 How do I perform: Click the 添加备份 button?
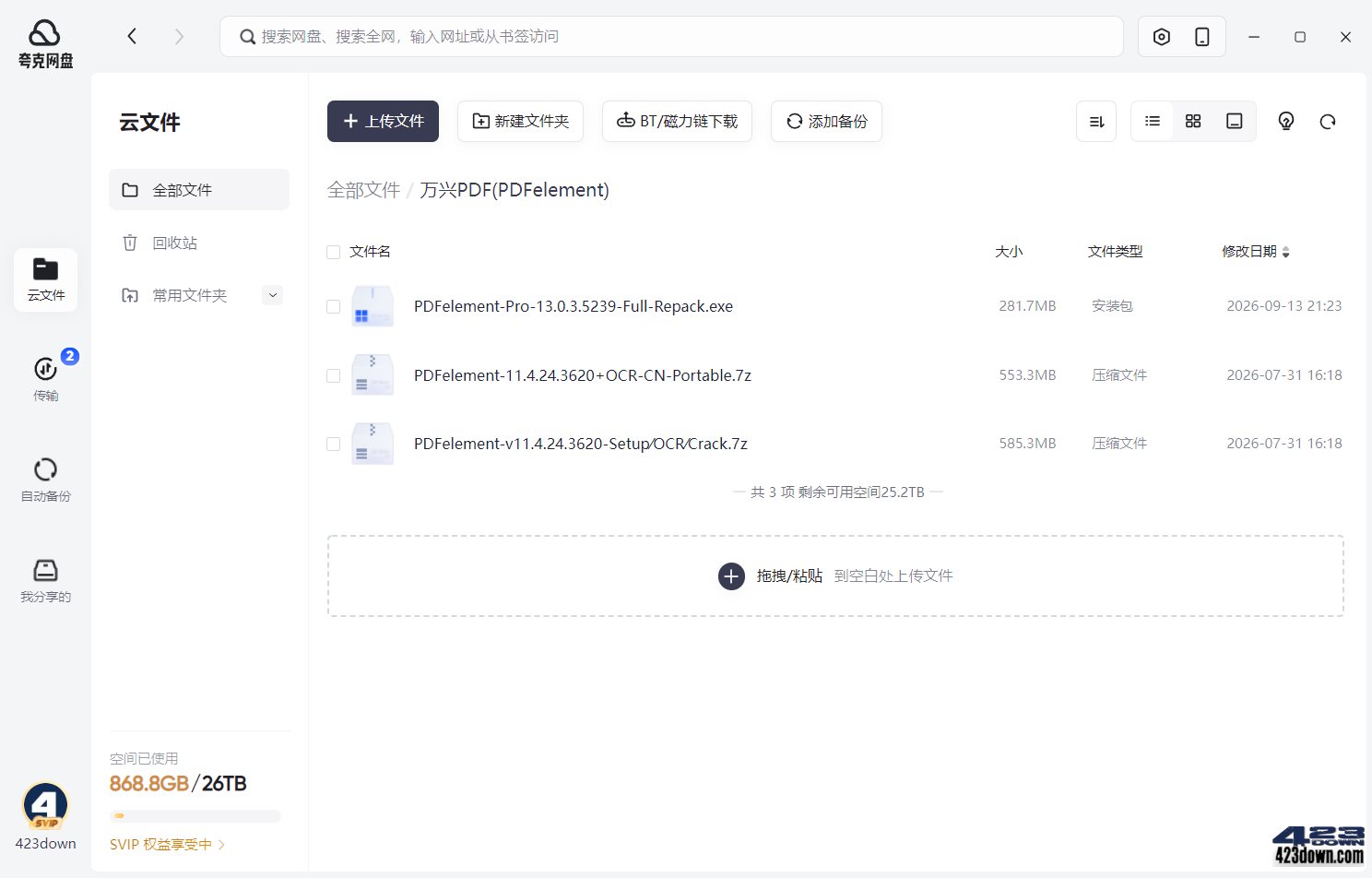click(826, 121)
